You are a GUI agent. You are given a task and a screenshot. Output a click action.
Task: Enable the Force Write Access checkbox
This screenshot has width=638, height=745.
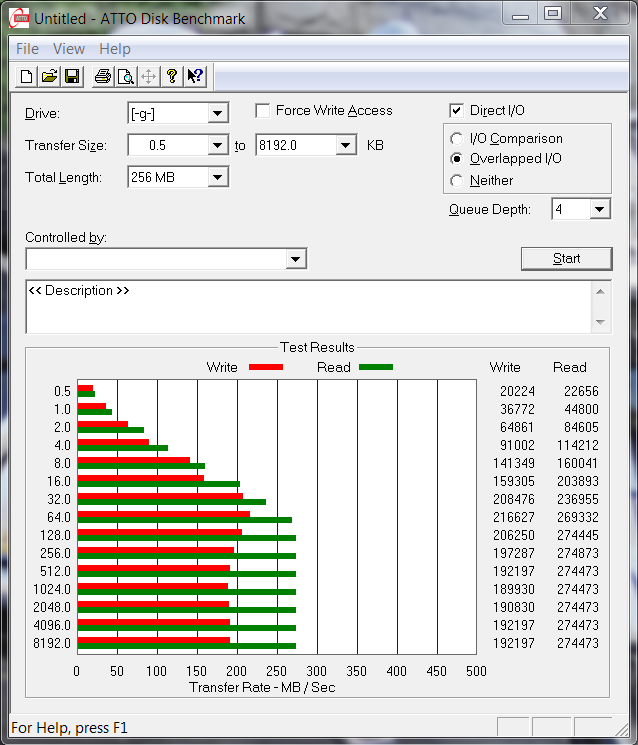[263, 111]
